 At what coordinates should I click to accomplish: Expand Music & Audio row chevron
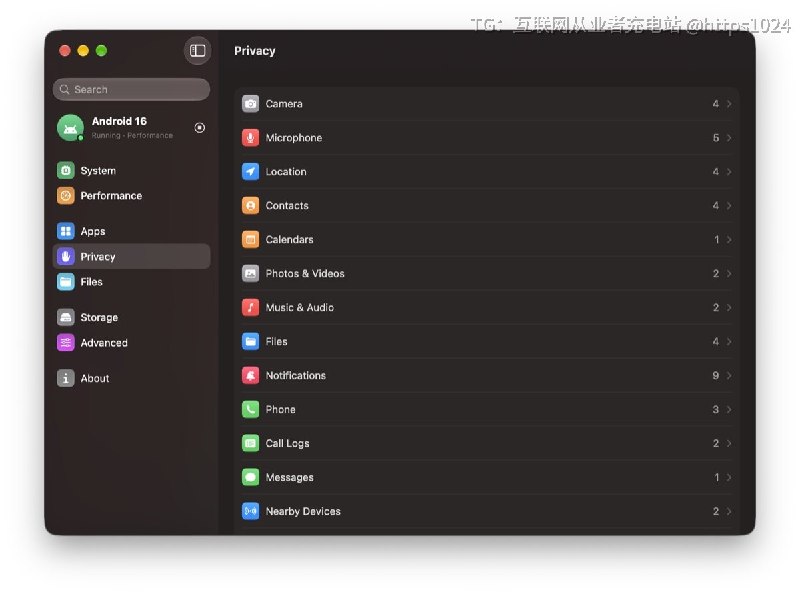(x=729, y=307)
